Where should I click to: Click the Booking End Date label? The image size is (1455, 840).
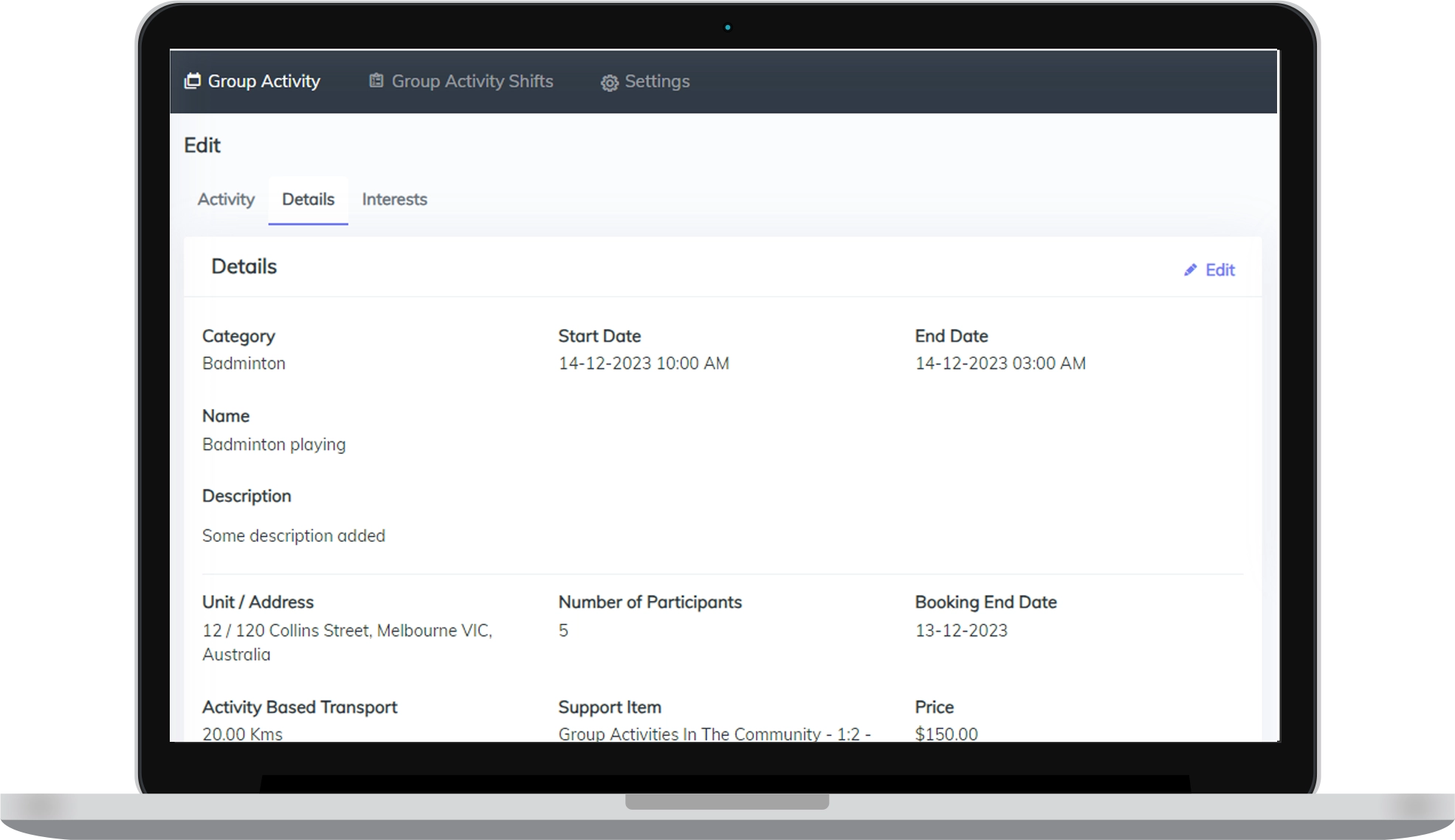pos(986,602)
